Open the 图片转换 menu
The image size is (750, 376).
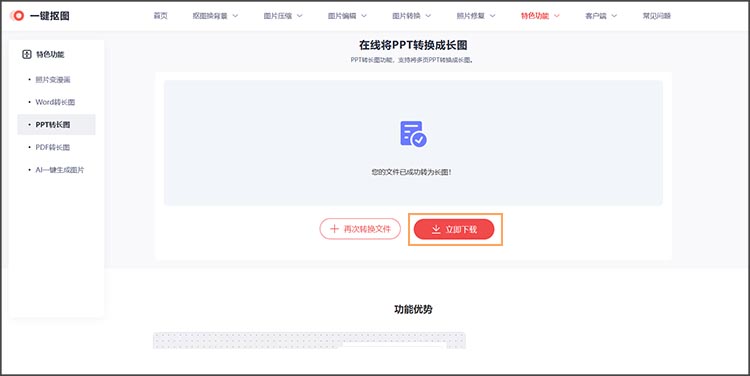(406, 16)
